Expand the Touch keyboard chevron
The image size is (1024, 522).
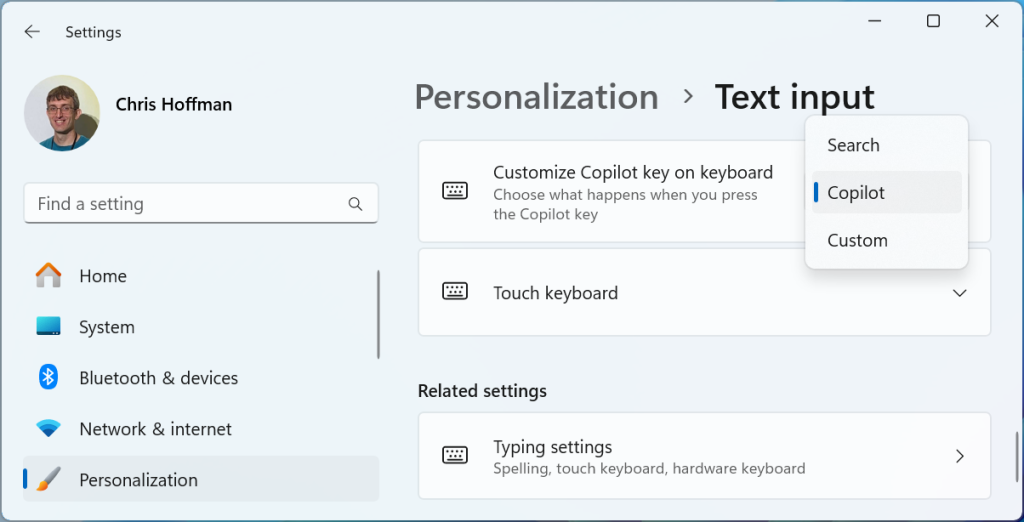coord(959,293)
